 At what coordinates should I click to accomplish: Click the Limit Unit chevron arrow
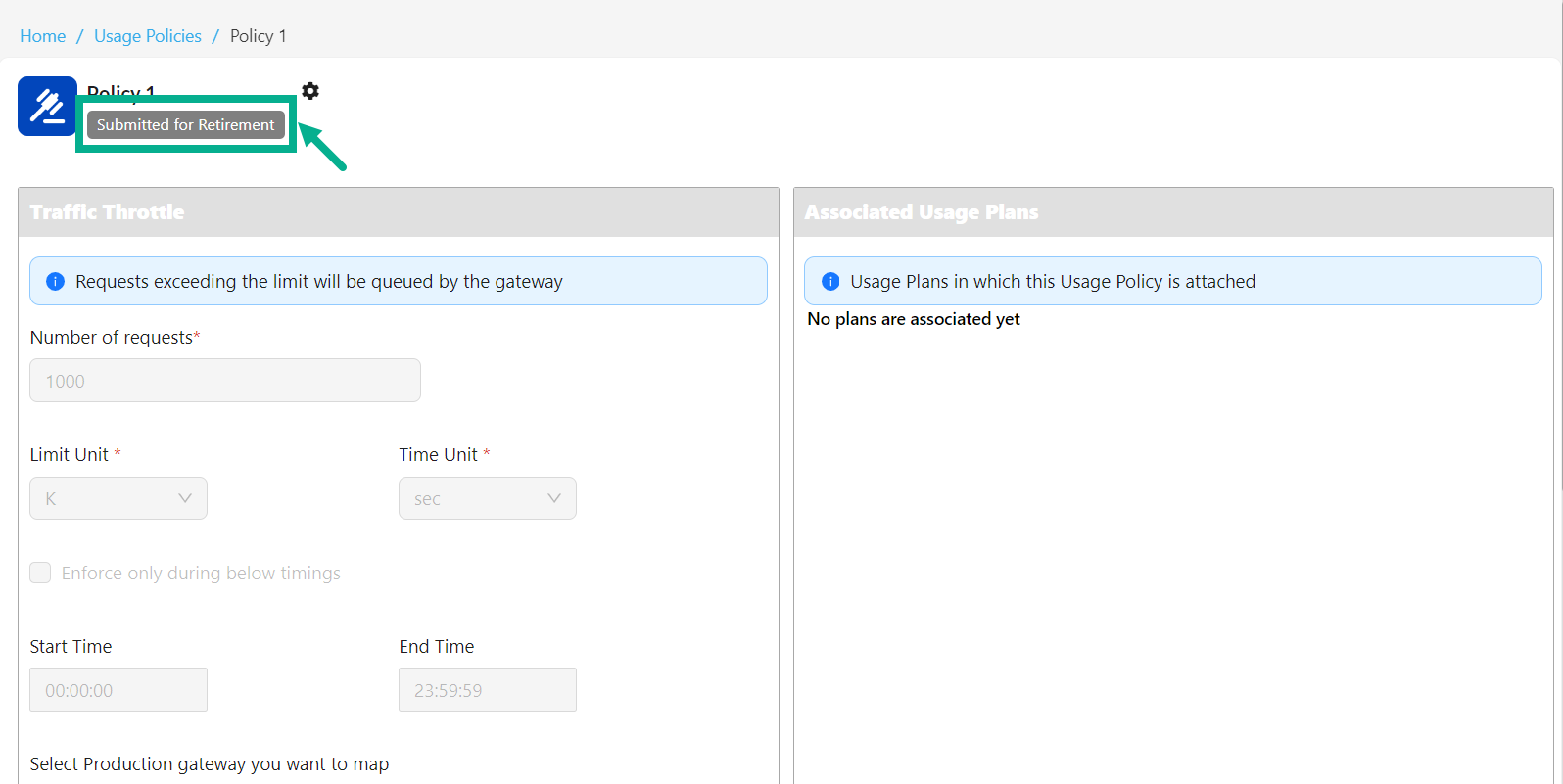point(185,498)
